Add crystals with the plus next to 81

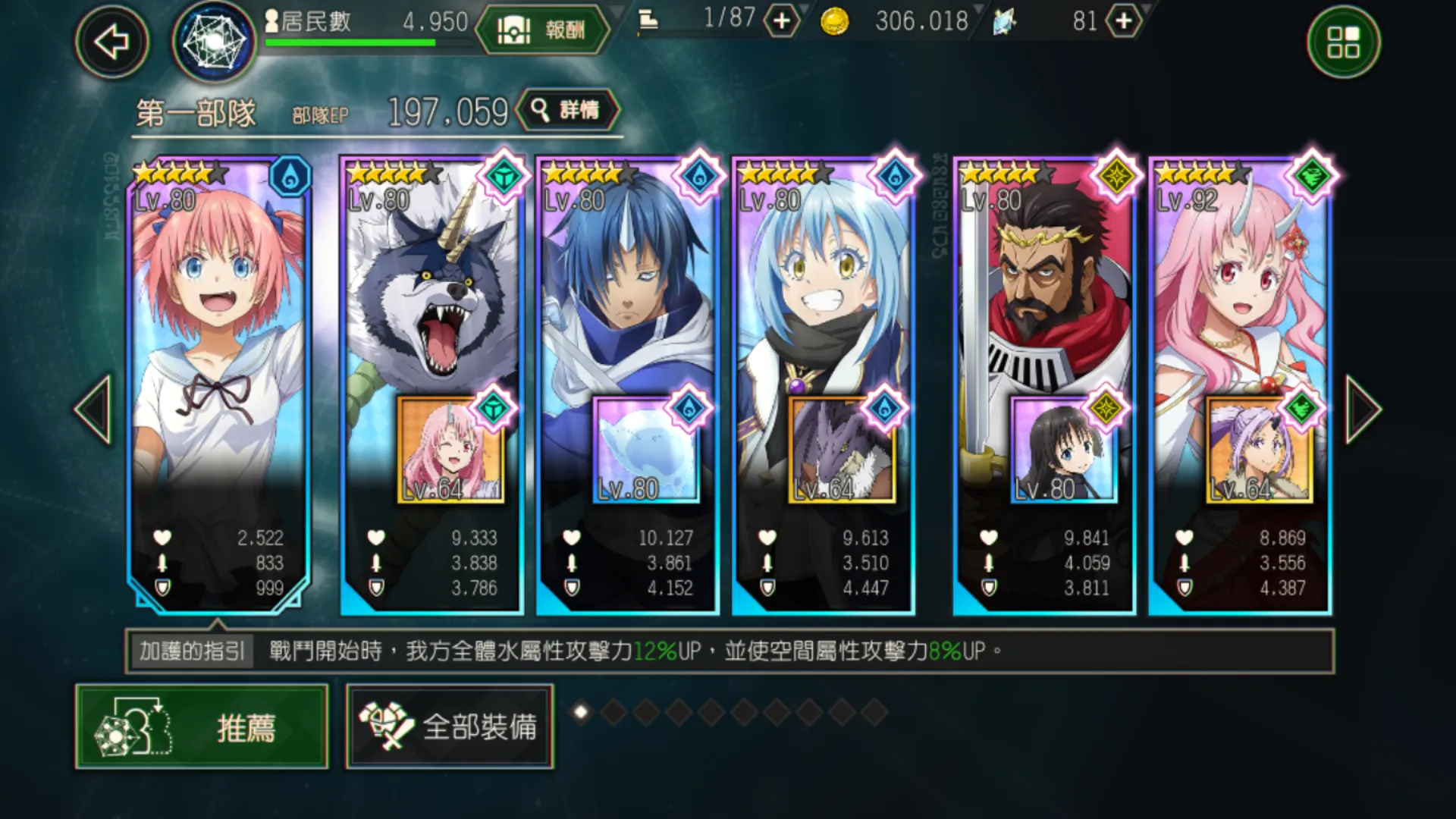1124,20
